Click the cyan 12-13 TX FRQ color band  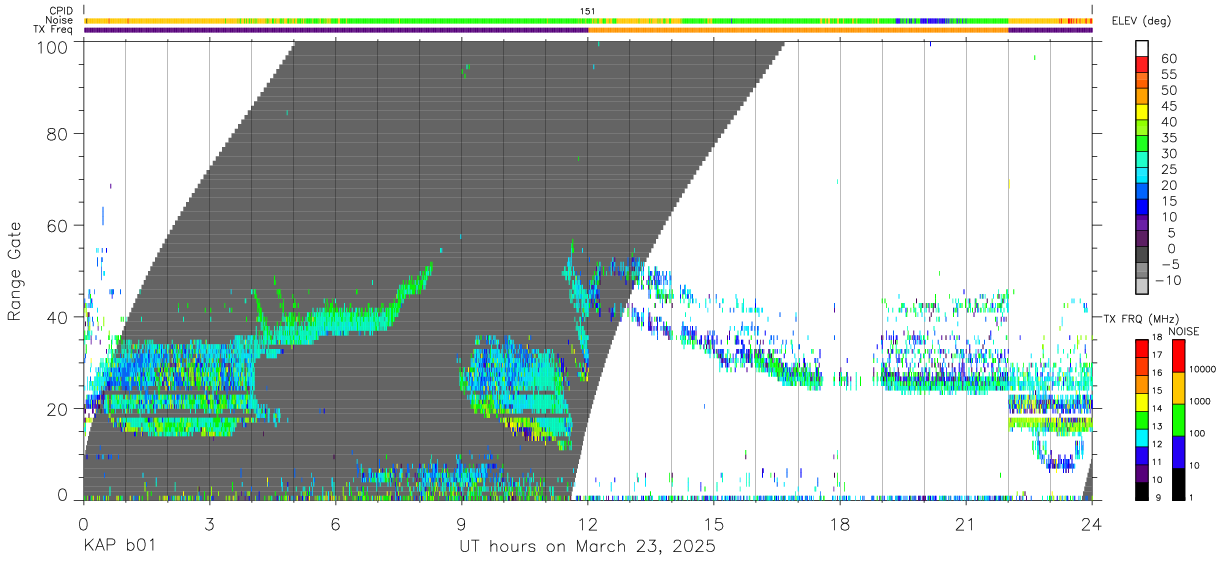pos(1142,437)
